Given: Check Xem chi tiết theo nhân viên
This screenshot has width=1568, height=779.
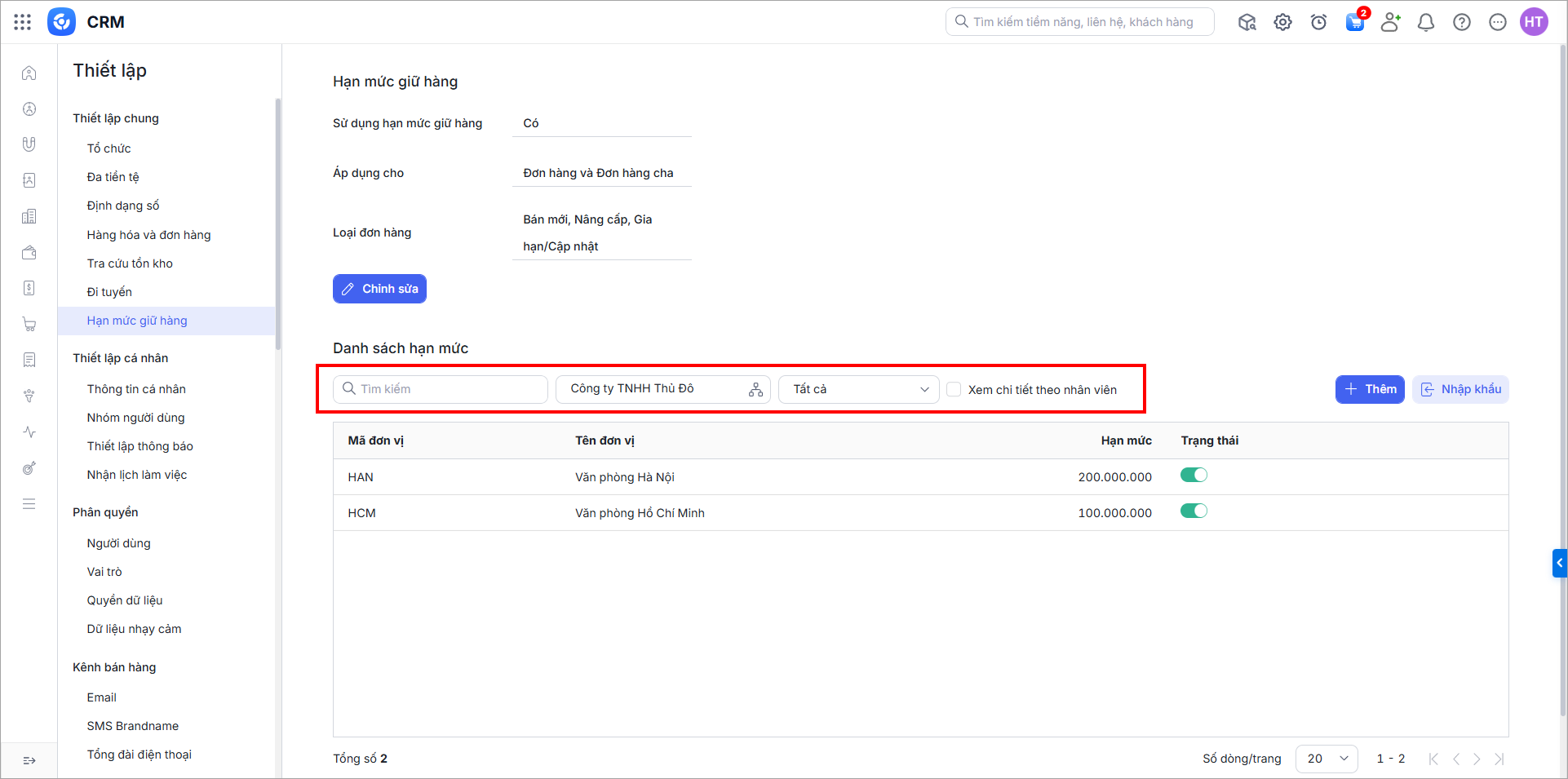Looking at the screenshot, I should click(x=954, y=390).
